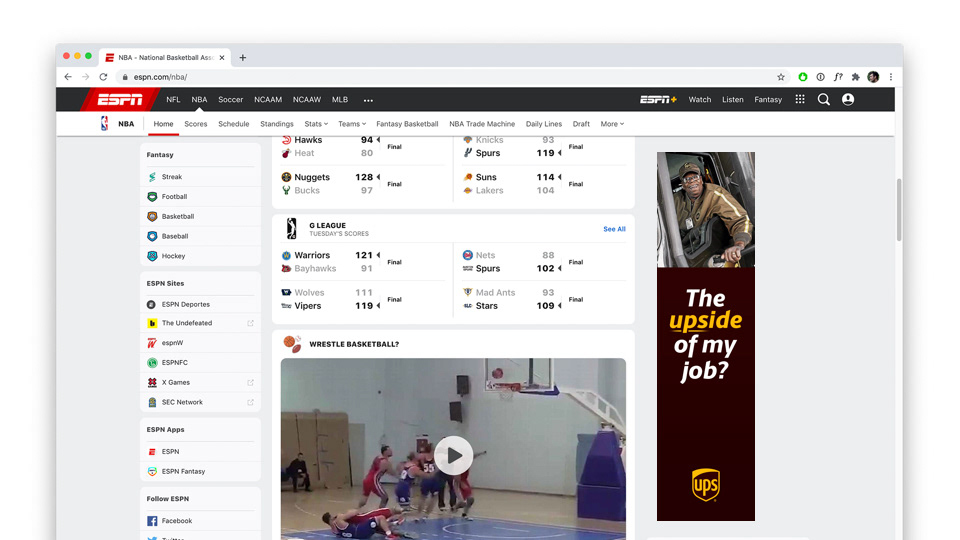Click the Fantasy Hockey icon
The width and height of the screenshot is (960, 540).
152,256
